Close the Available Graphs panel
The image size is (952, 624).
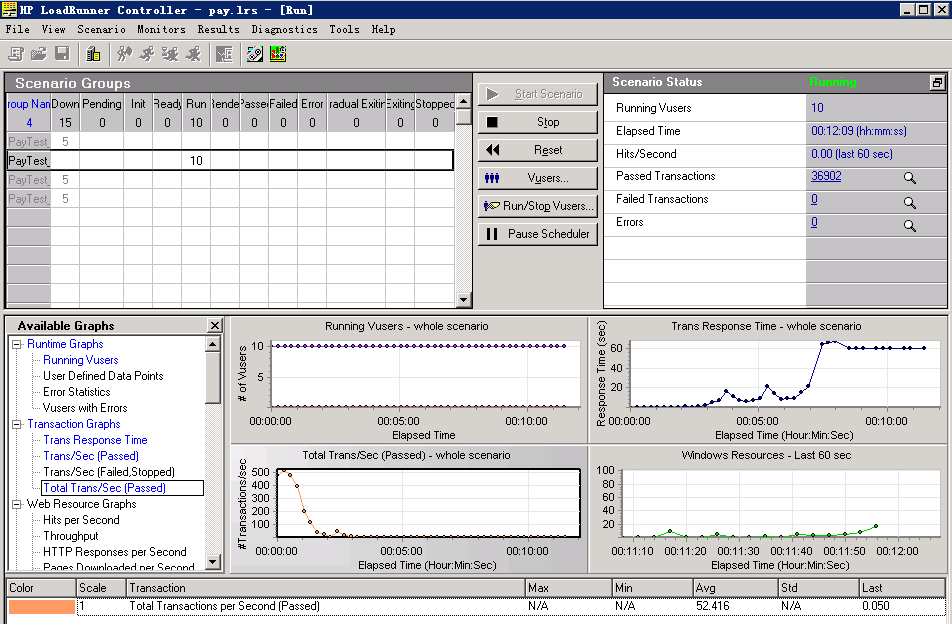[215, 325]
